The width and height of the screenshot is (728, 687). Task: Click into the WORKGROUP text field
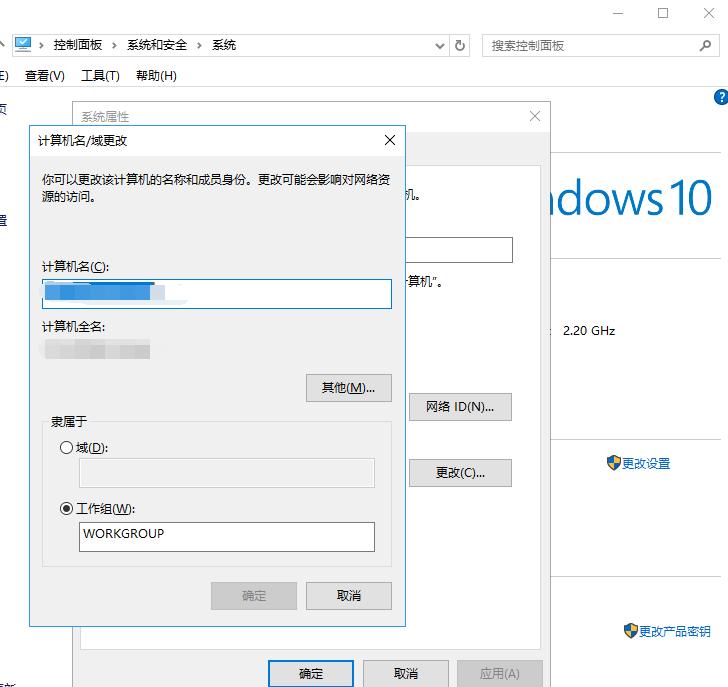click(227, 537)
